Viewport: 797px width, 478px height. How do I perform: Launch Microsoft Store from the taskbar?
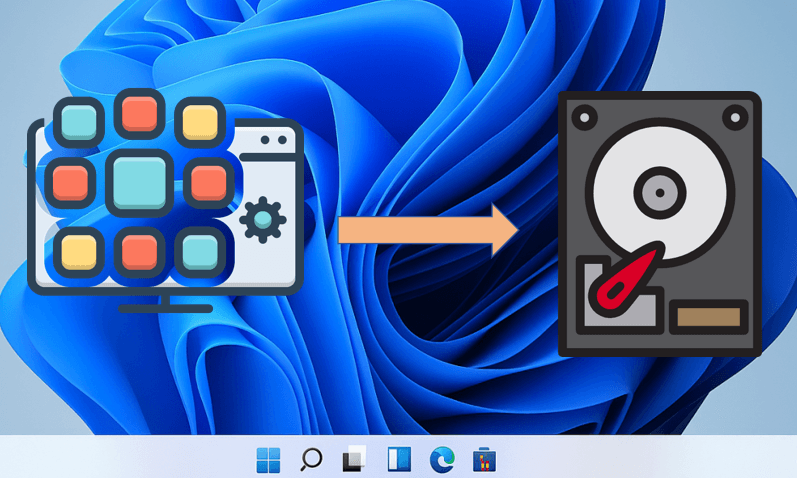[x=484, y=460]
